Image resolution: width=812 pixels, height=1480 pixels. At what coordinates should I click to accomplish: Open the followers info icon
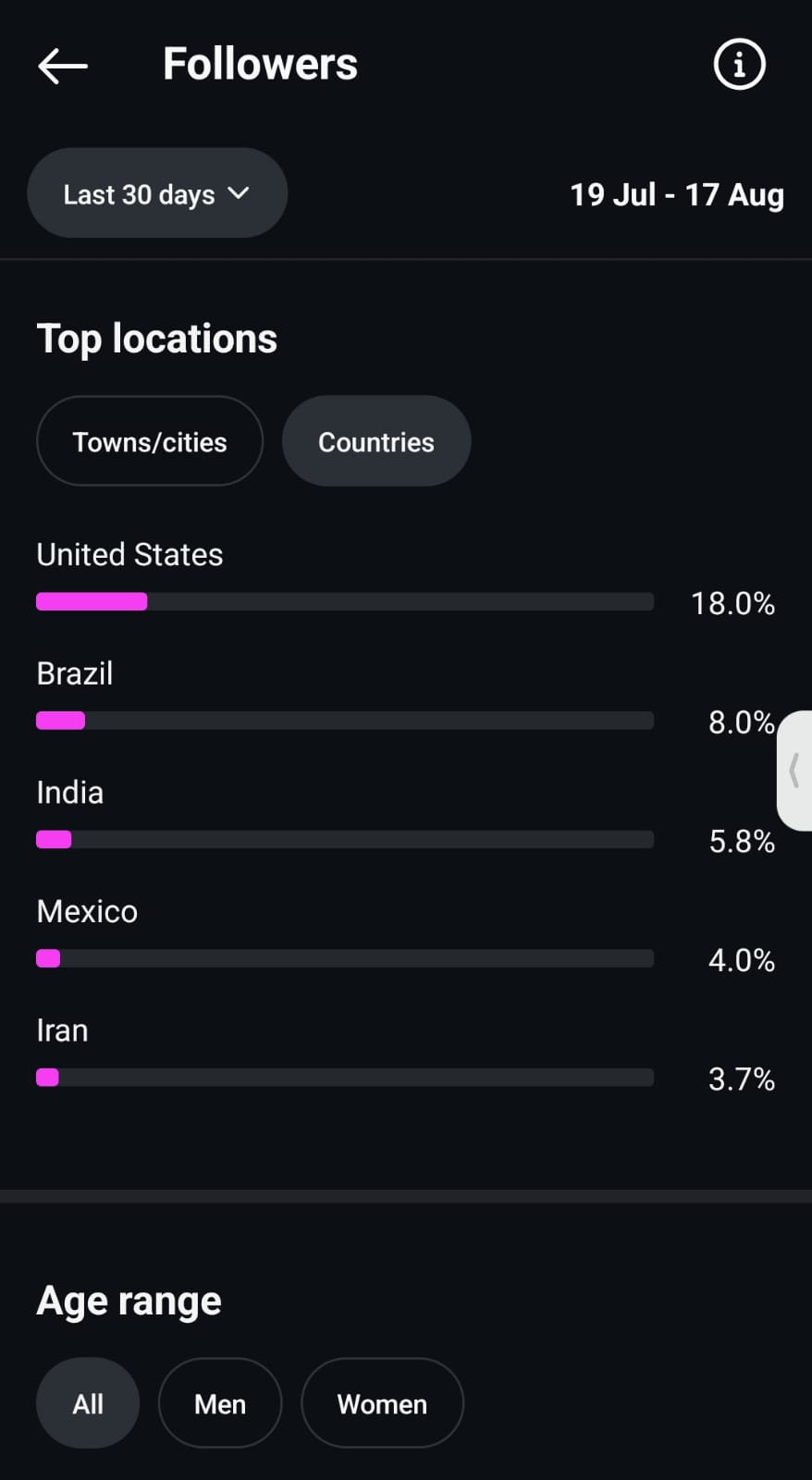pyautogui.click(x=739, y=65)
